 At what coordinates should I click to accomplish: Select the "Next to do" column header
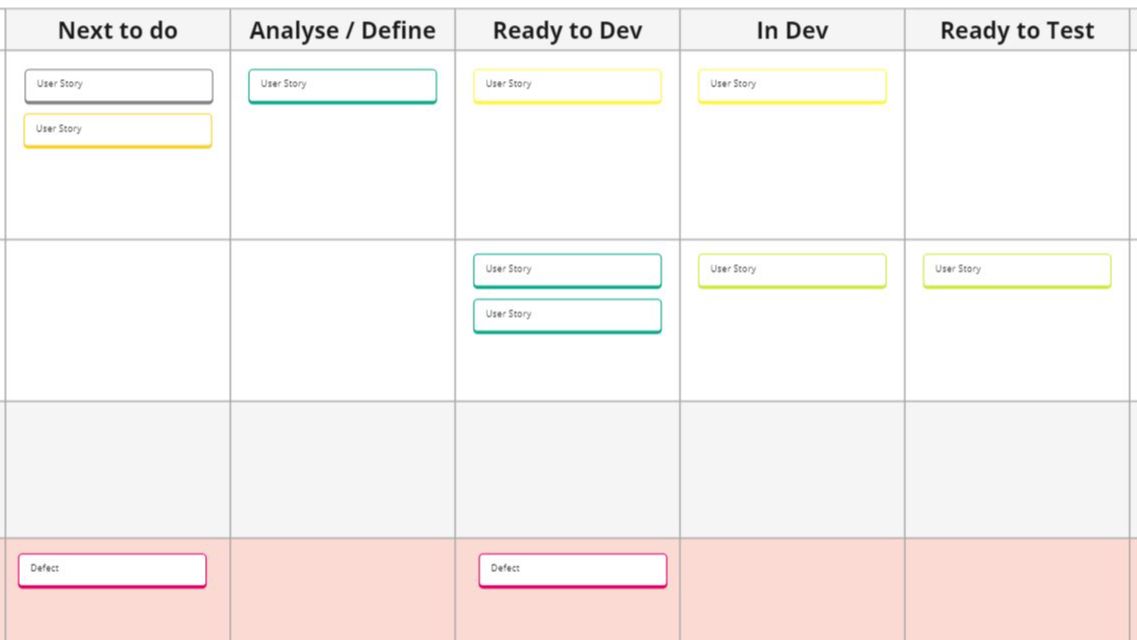(117, 30)
